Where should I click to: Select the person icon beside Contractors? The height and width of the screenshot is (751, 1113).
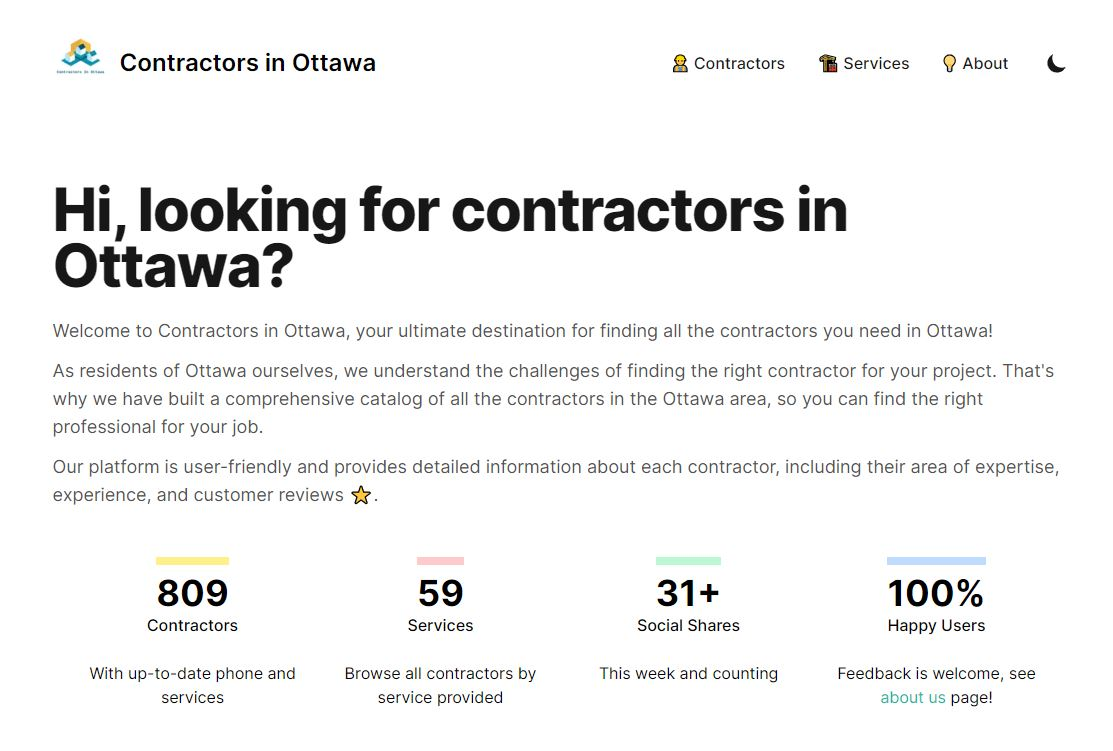(x=680, y=63)
